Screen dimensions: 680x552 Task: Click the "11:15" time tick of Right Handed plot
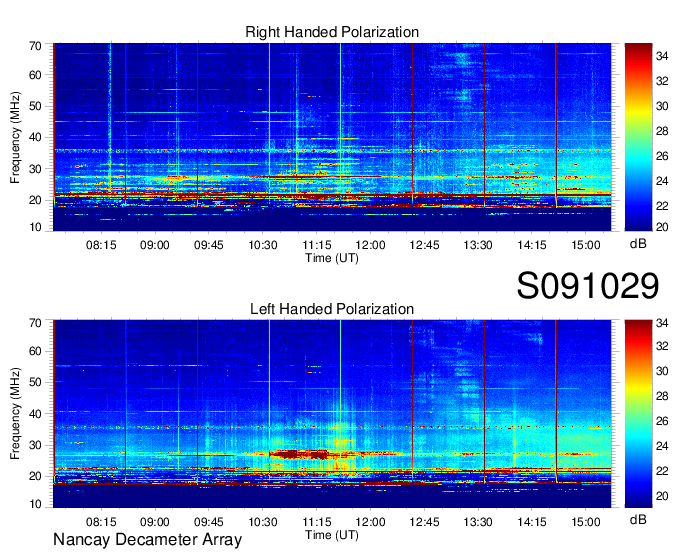tap(317, 245)
